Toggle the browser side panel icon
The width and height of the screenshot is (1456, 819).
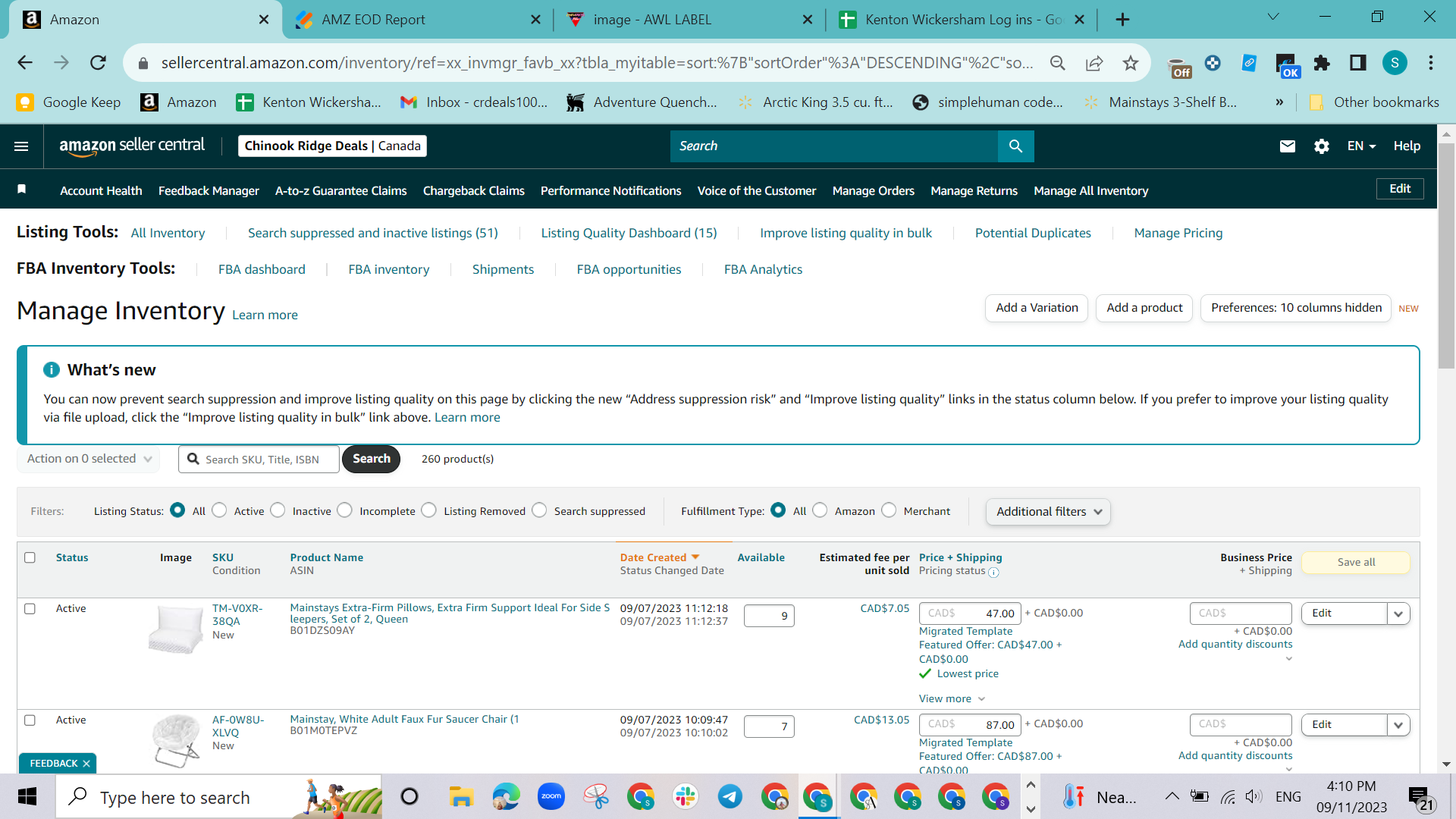[x=1357, y=63]
